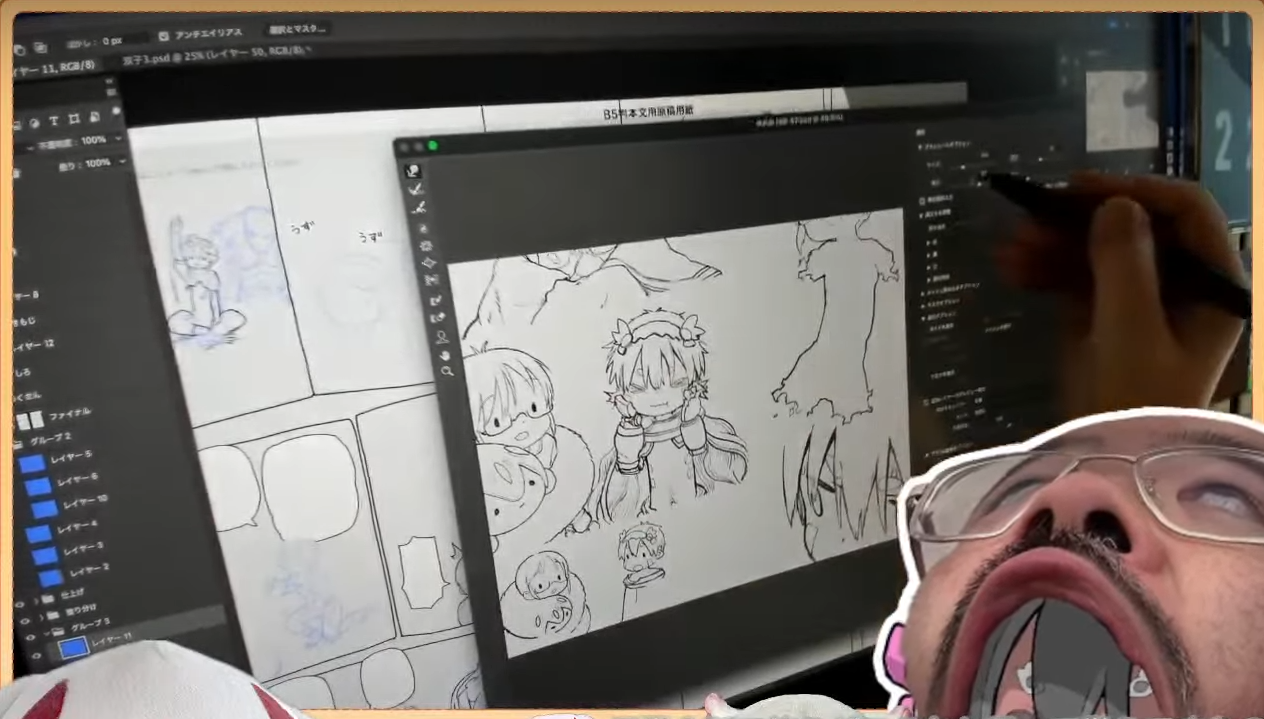
Task: Select the レイヤー 6 layer
Action: 77,480
